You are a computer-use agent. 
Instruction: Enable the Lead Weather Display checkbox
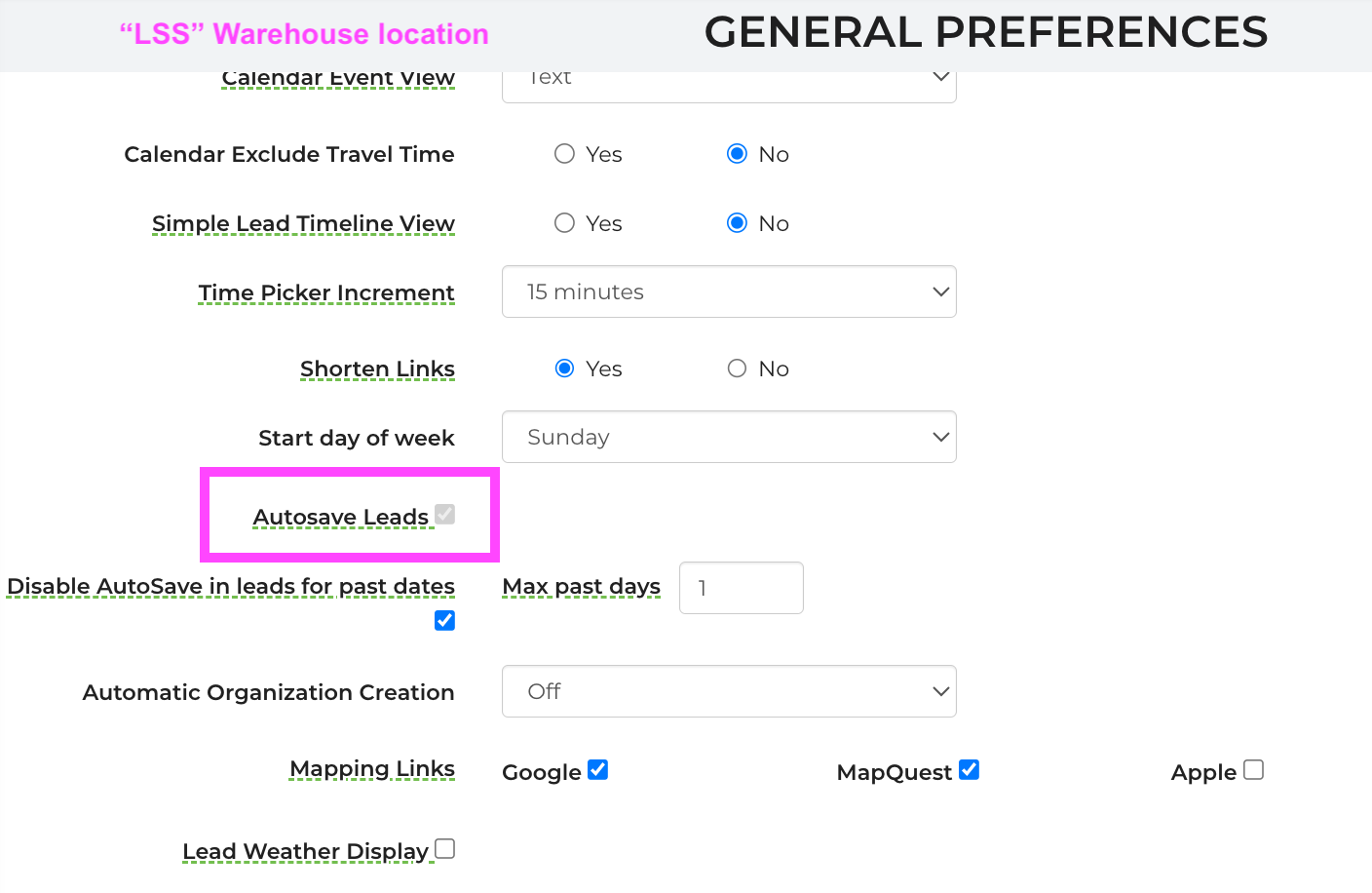click(445, 849)
